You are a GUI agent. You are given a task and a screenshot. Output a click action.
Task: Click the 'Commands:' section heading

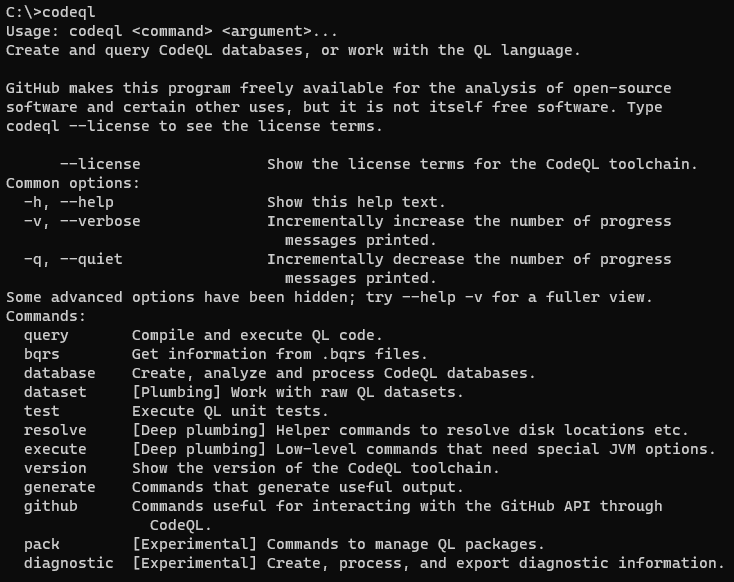pos(46,317)
